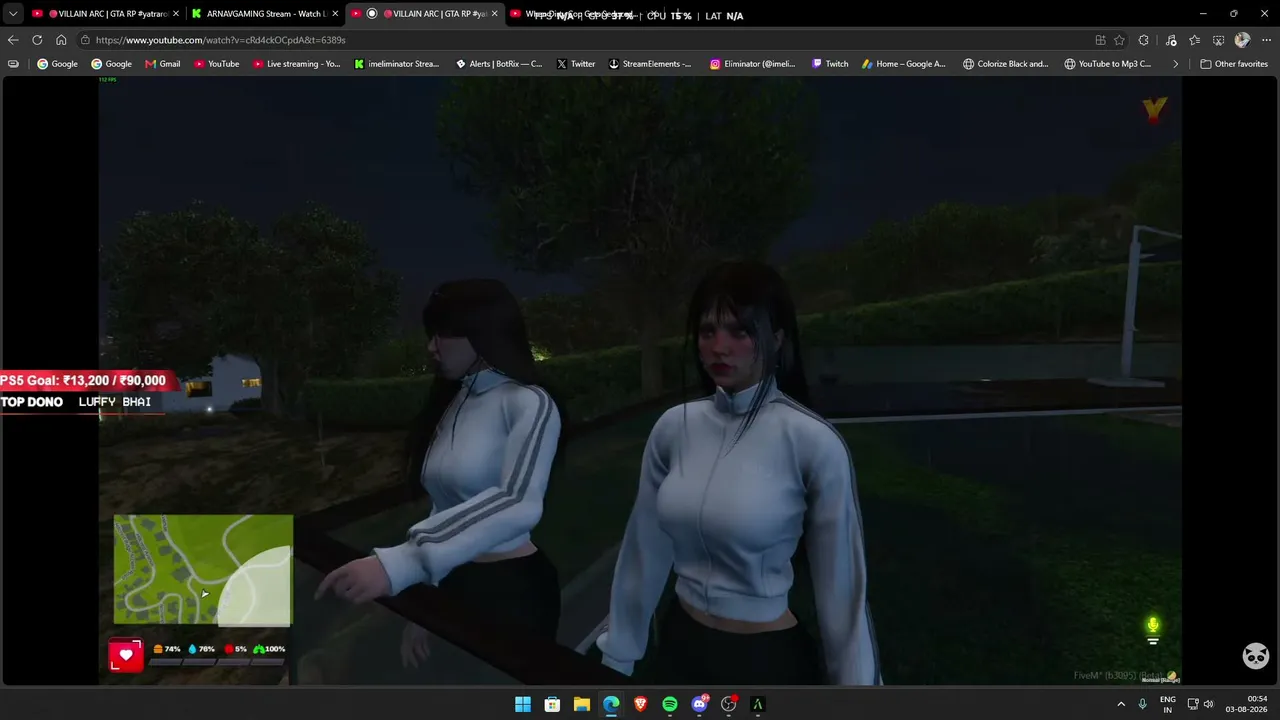Screen dimensions: 1280x720
Task: Add this page to favorites star
Action: 1120,40
